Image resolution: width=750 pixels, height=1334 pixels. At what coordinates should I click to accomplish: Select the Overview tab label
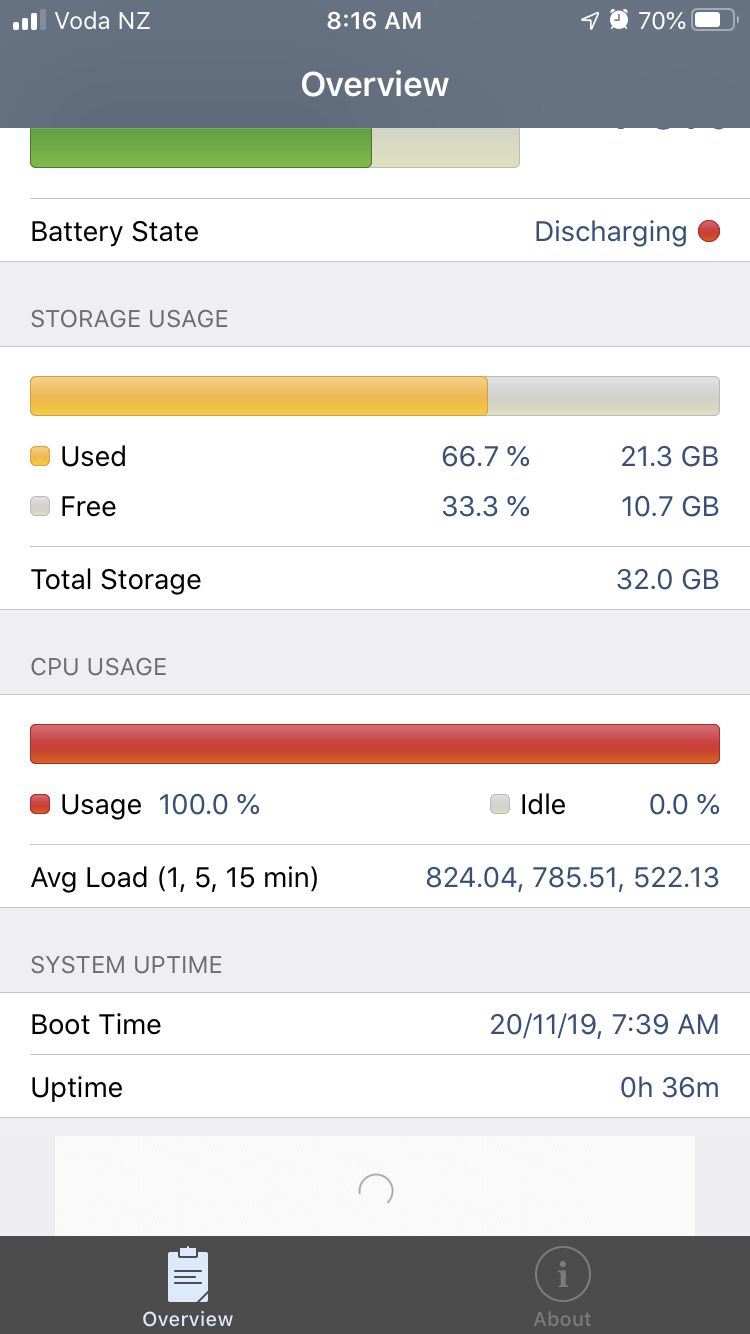188,1319
